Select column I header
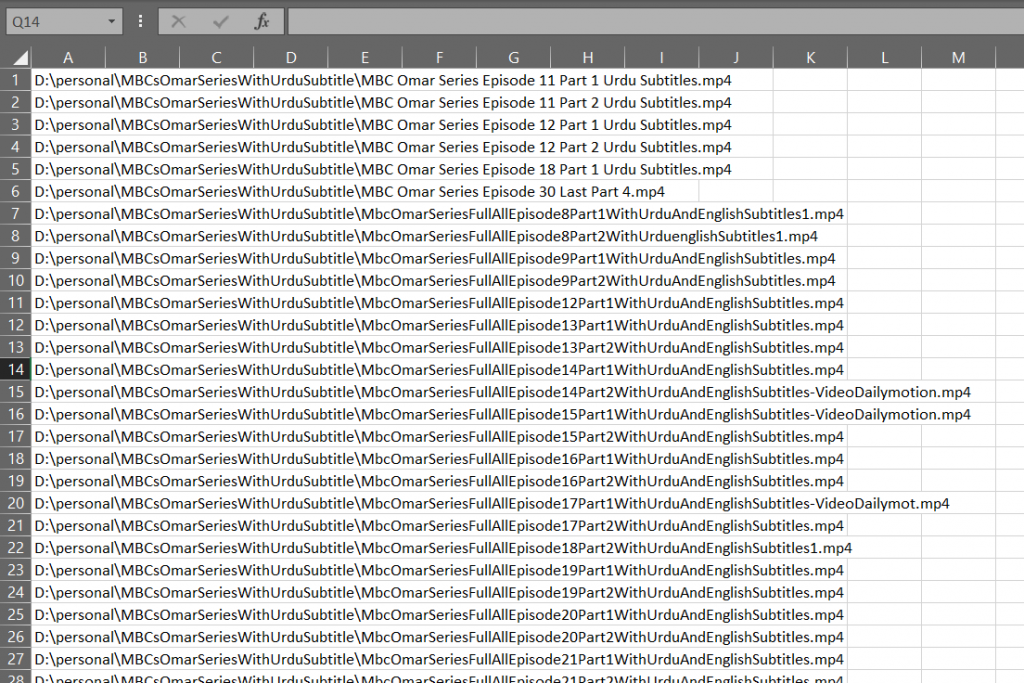This screenshot has width=1024, height=683. coord(662,57)
